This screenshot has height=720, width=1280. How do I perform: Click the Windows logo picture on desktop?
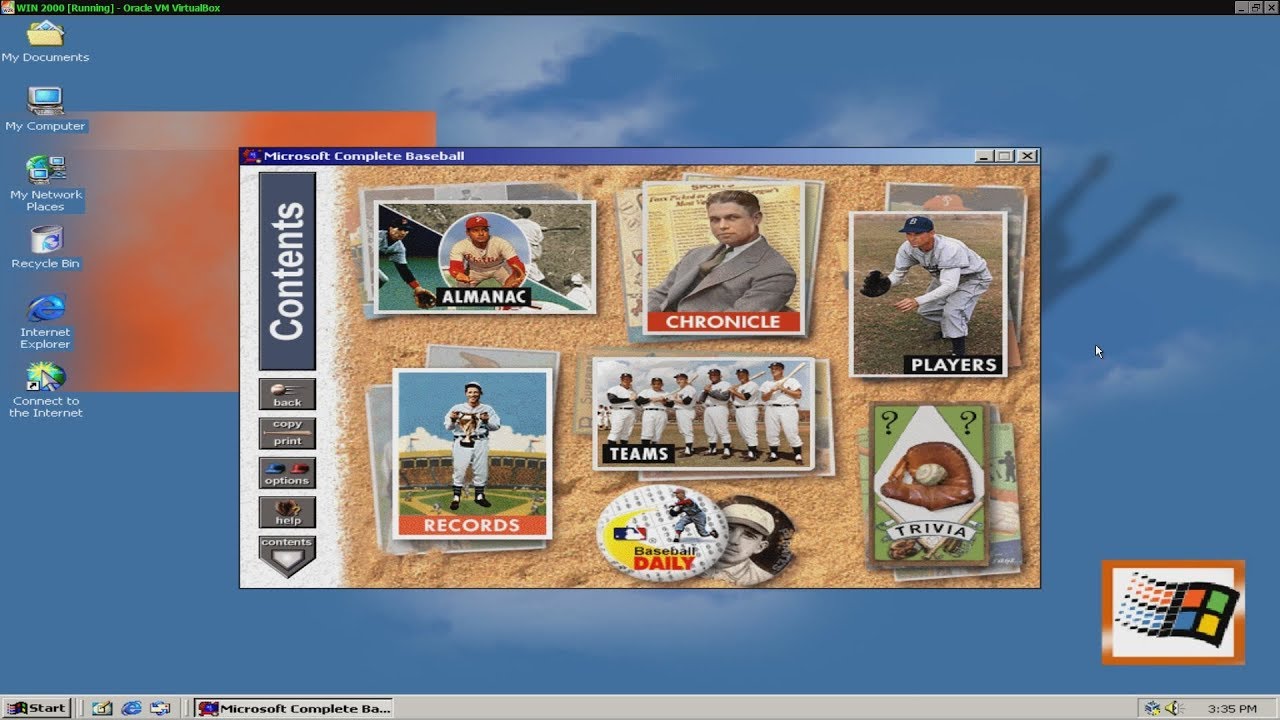(x=1174, y=612)
